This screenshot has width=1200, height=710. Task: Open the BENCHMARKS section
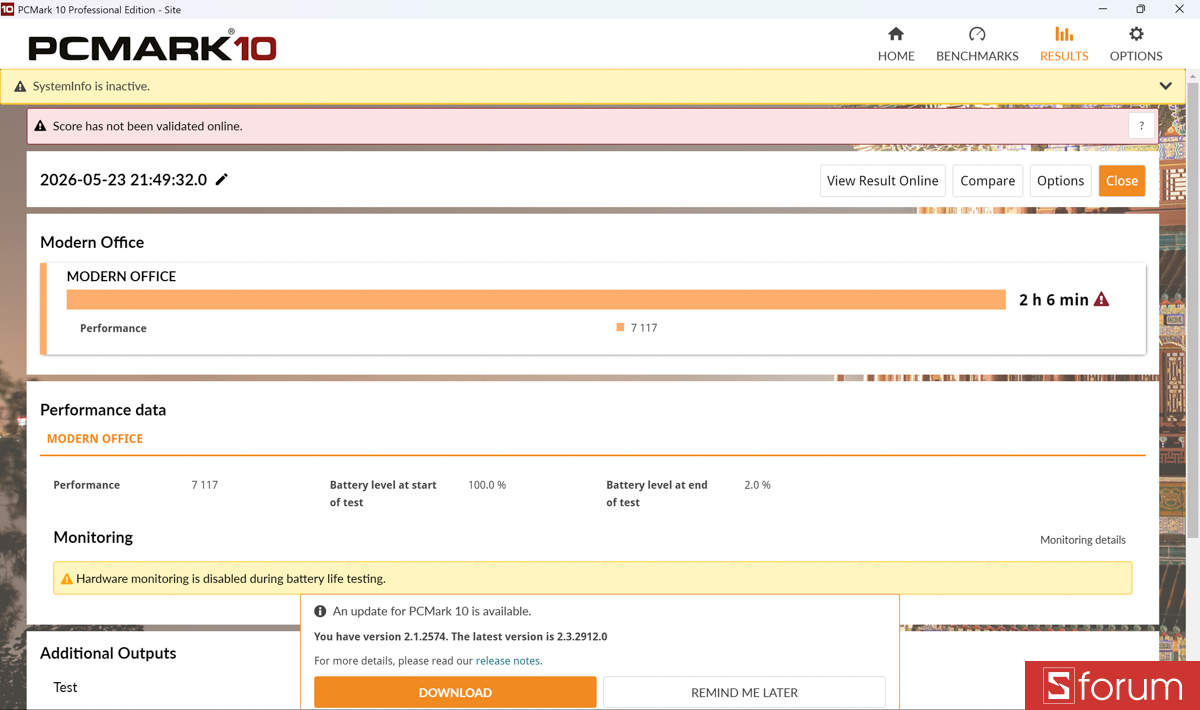tap(977, 44)
